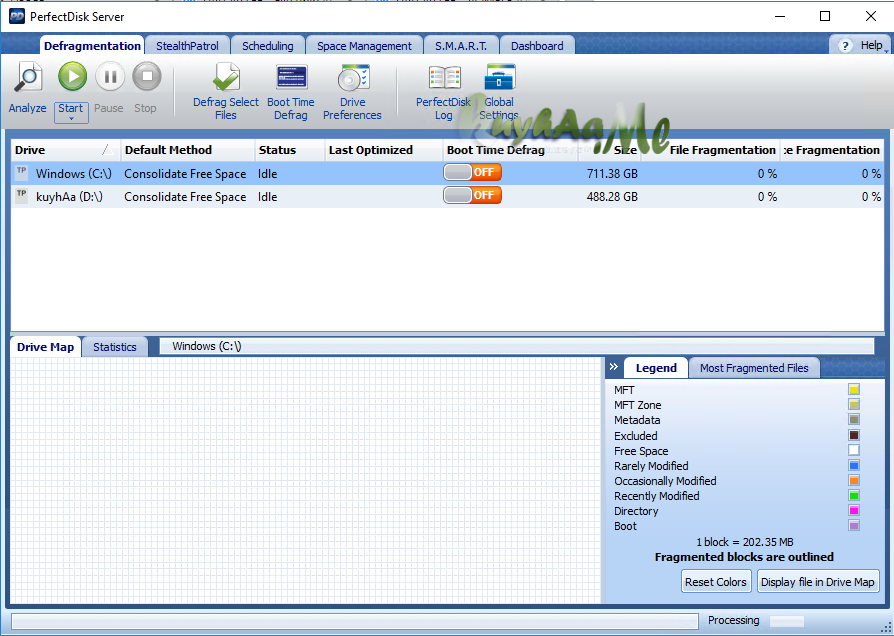
Task: Open the Space Management tab
Action: 364,46
